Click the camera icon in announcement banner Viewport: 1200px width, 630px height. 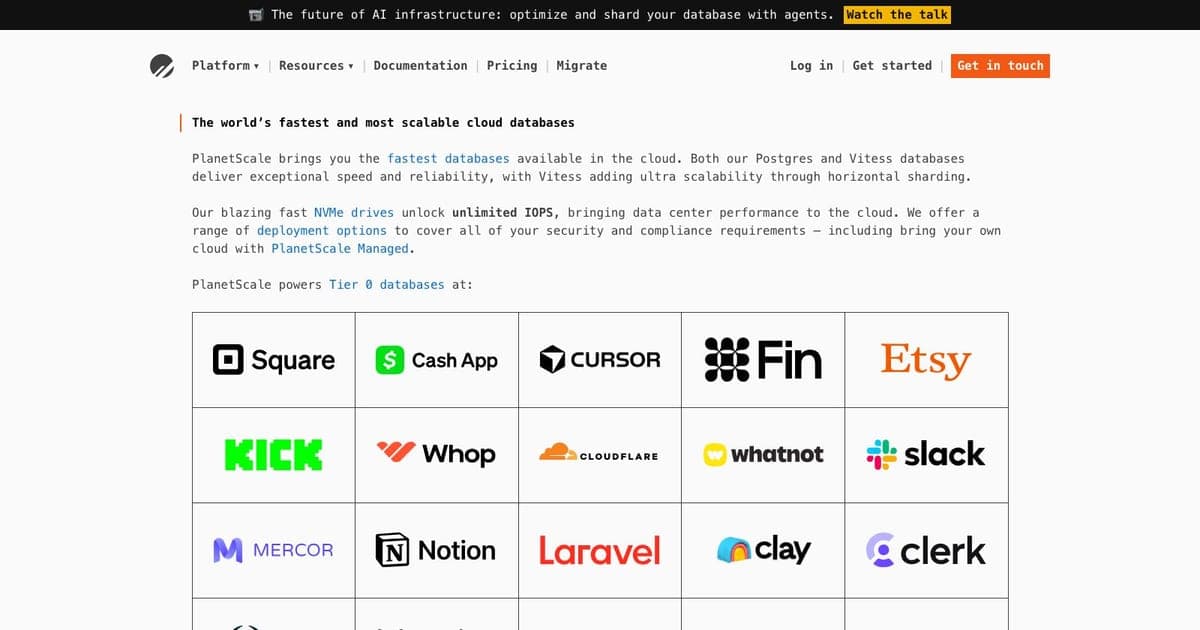(256, 15)
